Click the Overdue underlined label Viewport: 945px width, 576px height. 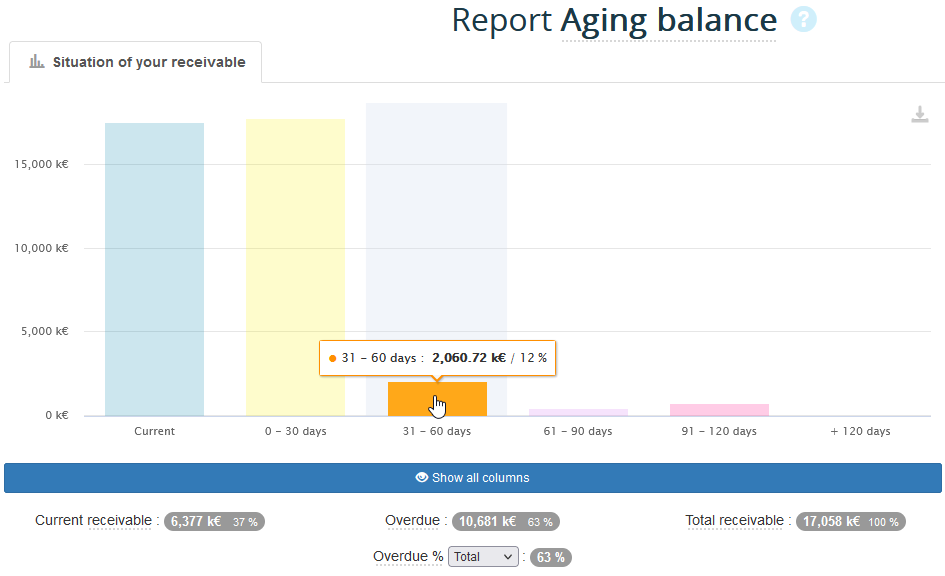tap(413, 520)
